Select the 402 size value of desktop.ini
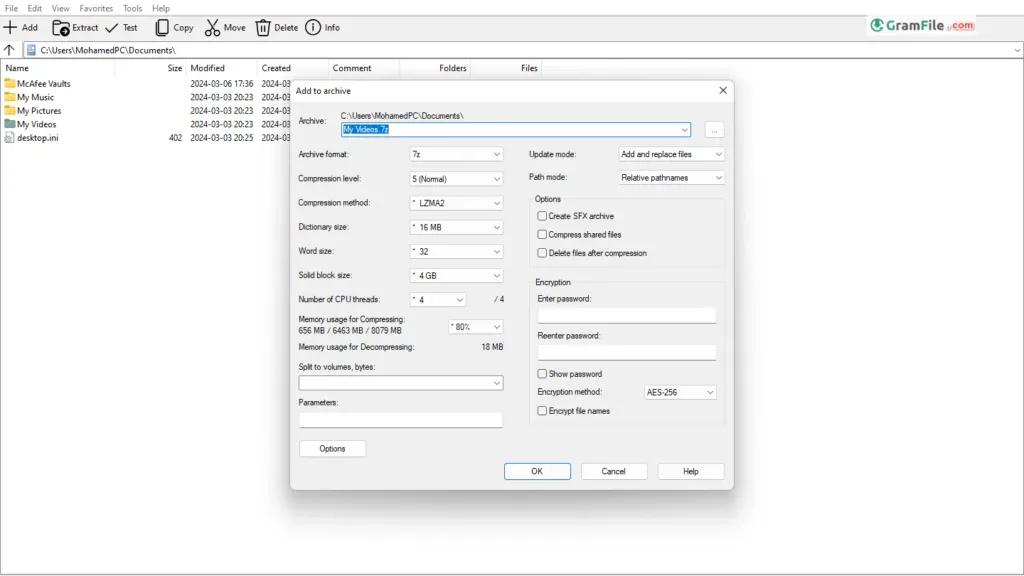 click(x=175, y=138)
